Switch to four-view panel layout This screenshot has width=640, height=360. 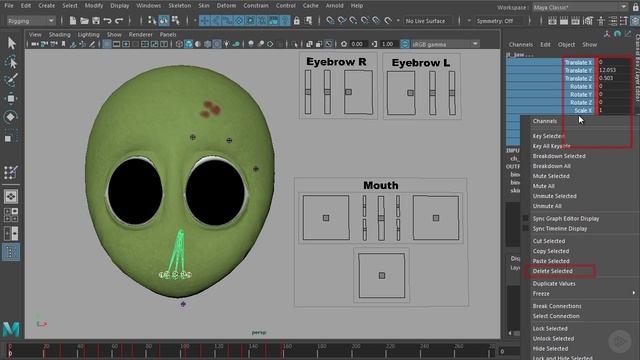point(11,215)
